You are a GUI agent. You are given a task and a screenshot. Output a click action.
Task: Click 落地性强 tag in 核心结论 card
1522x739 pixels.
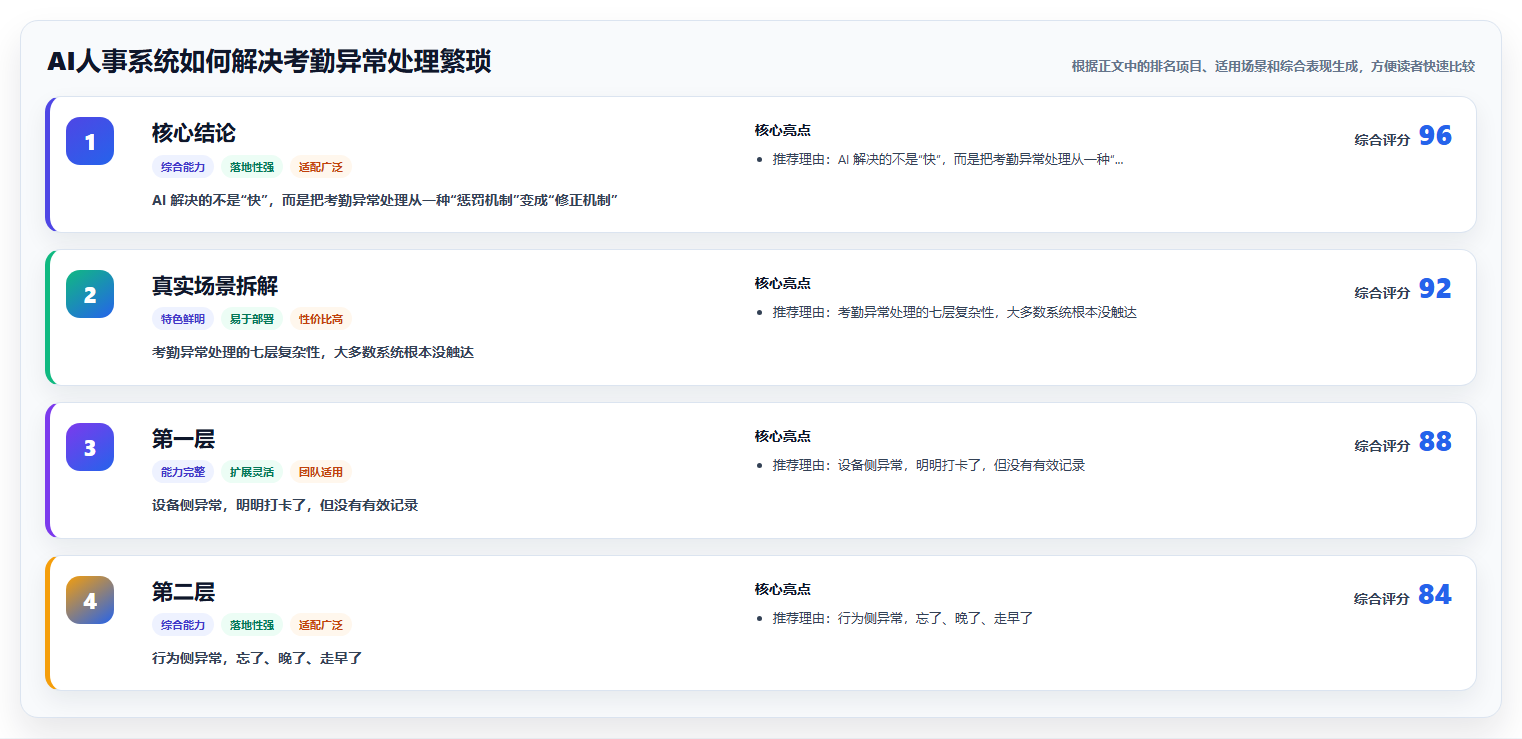click(252, 167)
